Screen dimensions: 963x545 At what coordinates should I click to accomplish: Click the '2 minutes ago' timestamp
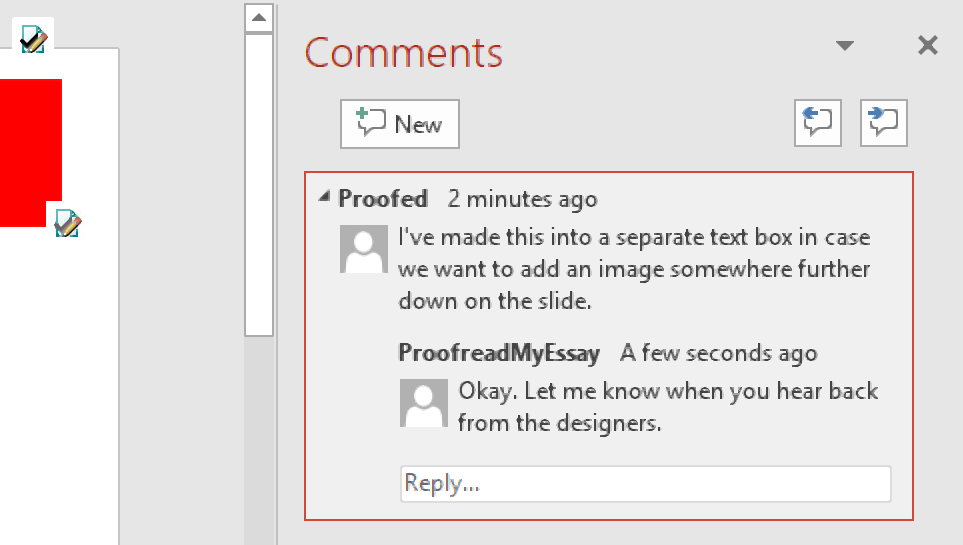(x=522, y=199)
